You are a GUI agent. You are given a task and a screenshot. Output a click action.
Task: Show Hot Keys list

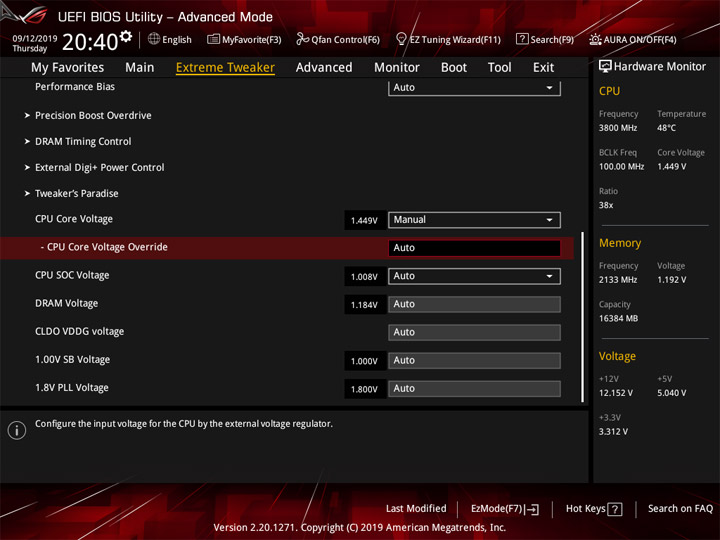click(594, 509)
